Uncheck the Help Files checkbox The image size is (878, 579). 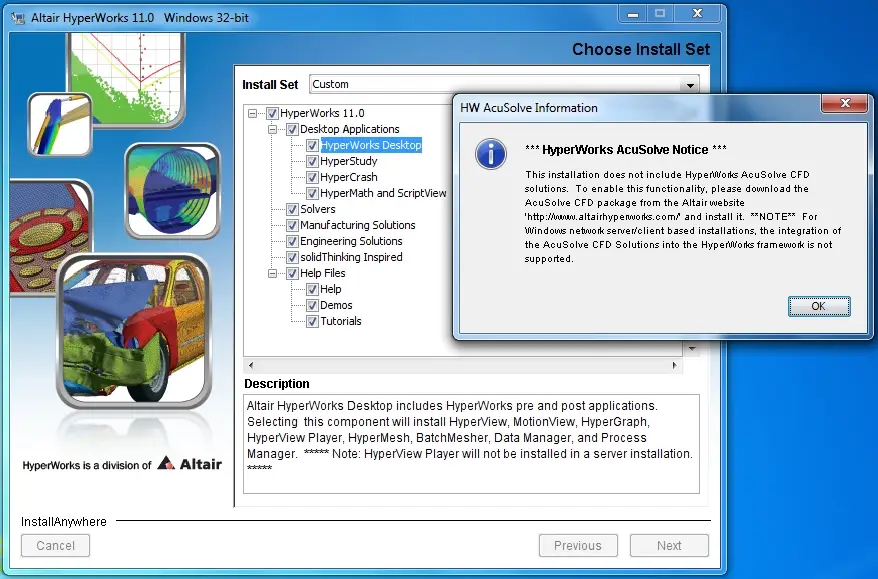tap(292, 274)
